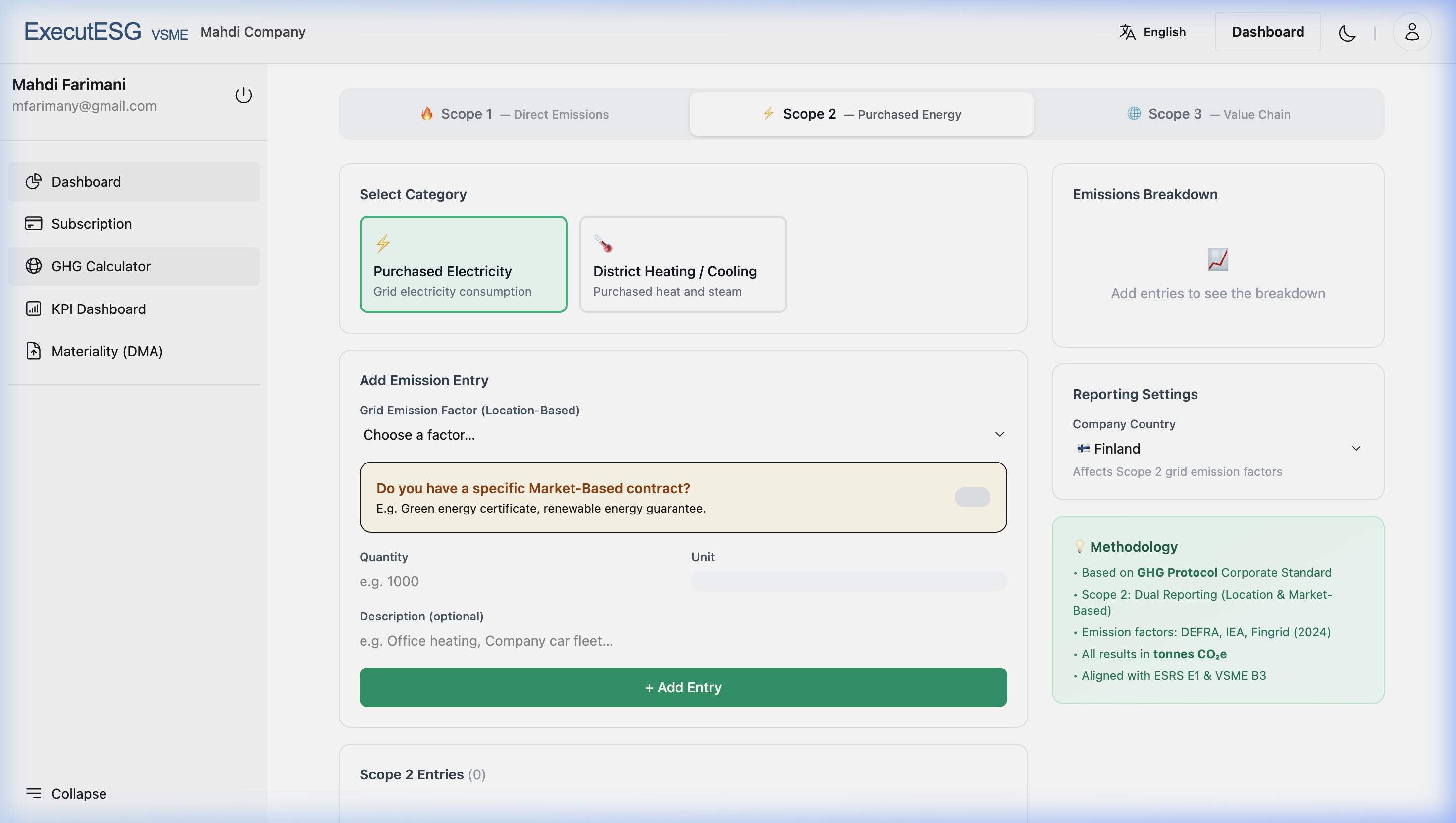This screenshot has width=1456, height=823.
Task: Expand the Choose a factor dropdown
Action: point(682,435)
